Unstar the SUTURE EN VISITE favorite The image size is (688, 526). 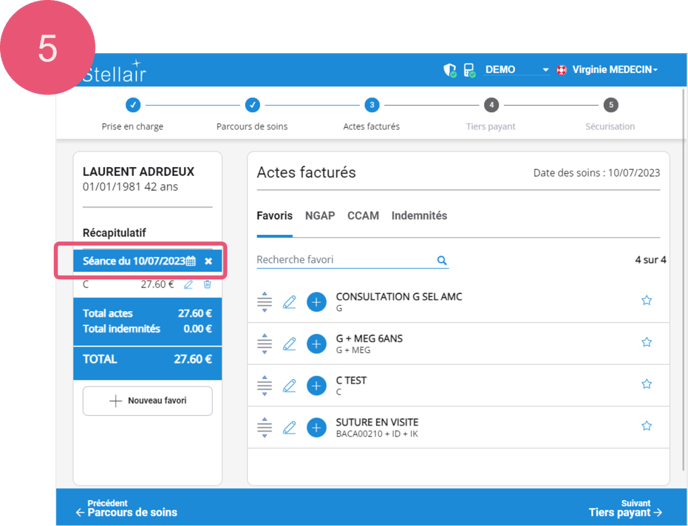(646, 426)
